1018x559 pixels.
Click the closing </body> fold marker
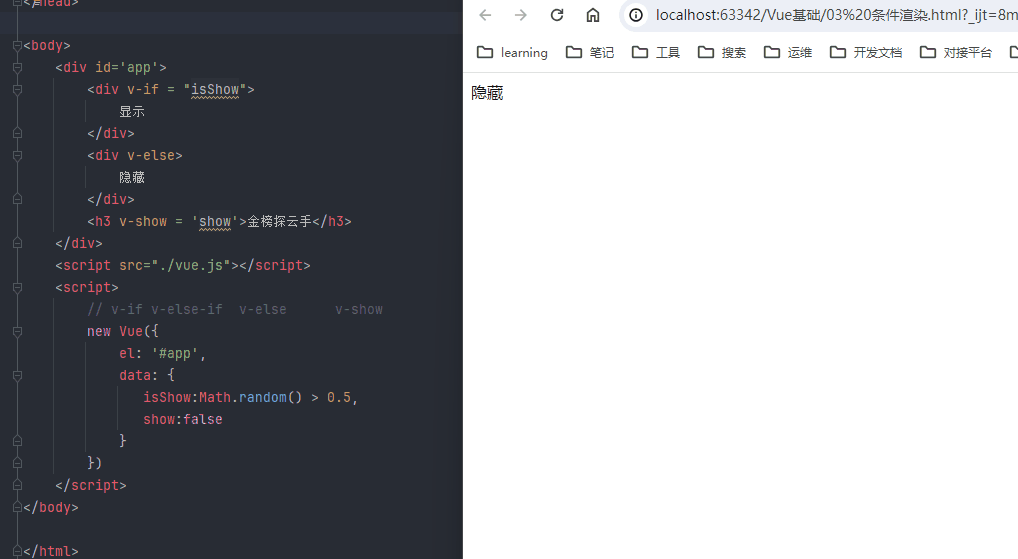pyautogui.click(x=18, y=507)
